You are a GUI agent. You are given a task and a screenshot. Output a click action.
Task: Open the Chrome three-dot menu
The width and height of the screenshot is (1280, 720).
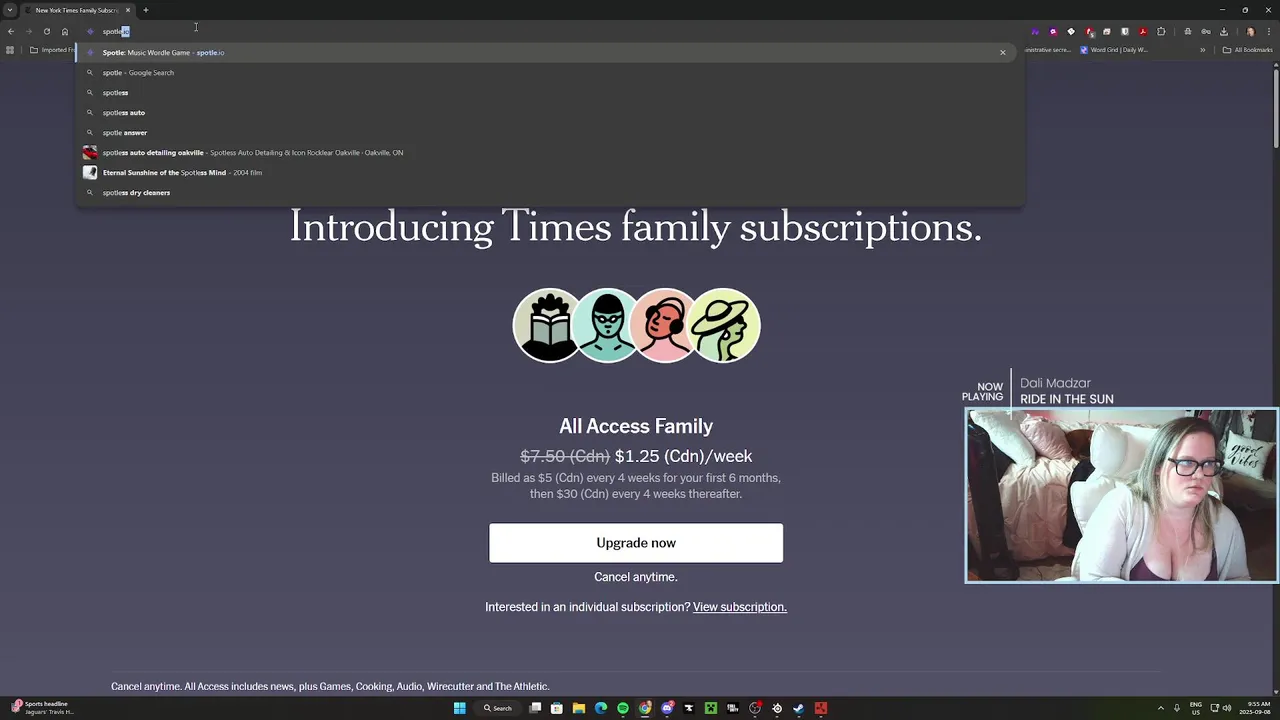tap(1269, 31)
